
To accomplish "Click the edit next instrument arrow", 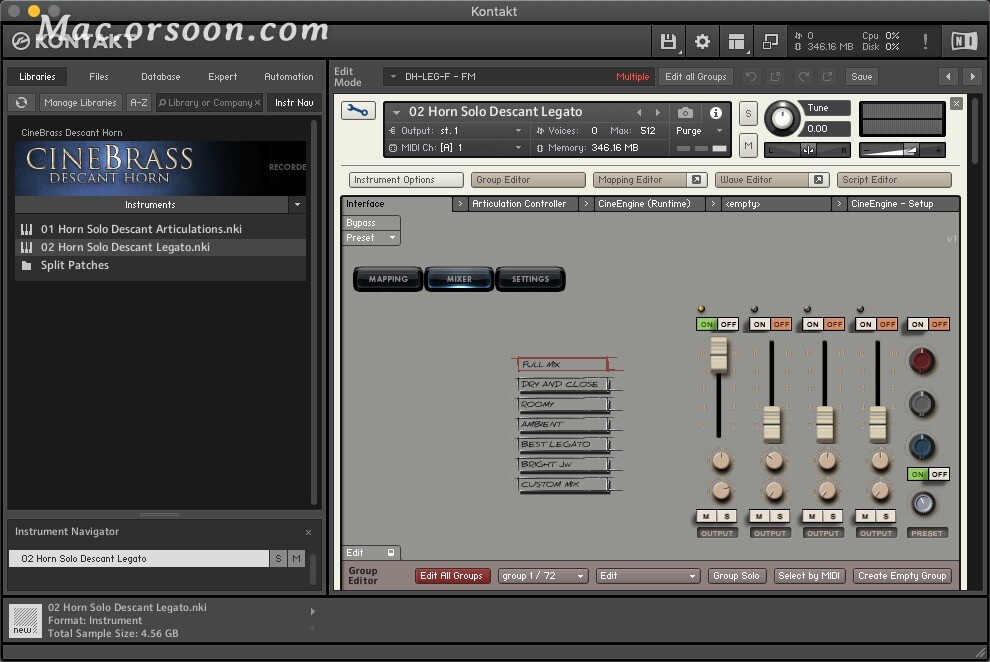I will 972,76.
